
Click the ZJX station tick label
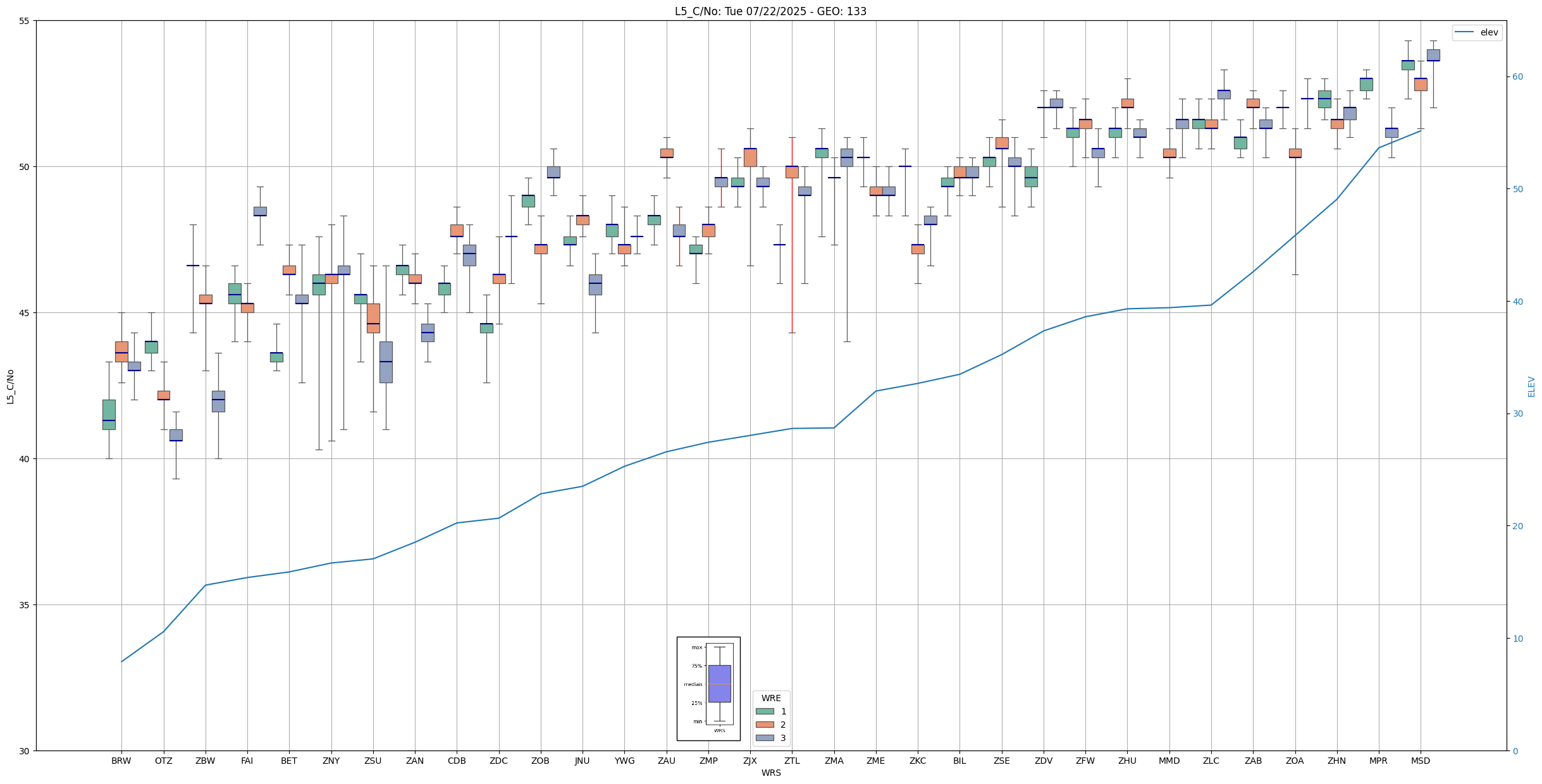click(x=750, y=761)
